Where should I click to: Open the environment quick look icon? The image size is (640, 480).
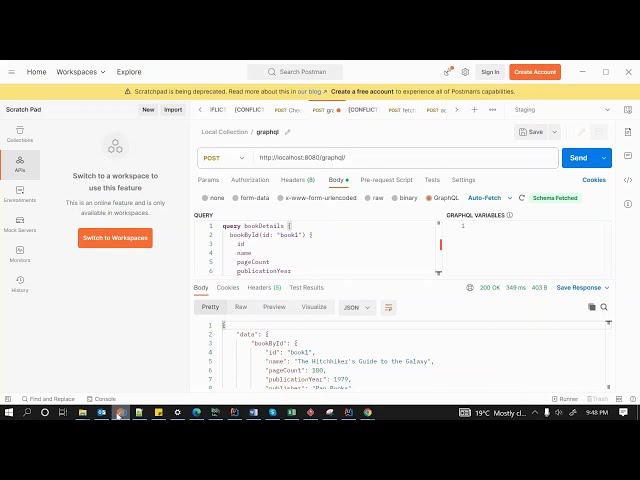point(628,110)
